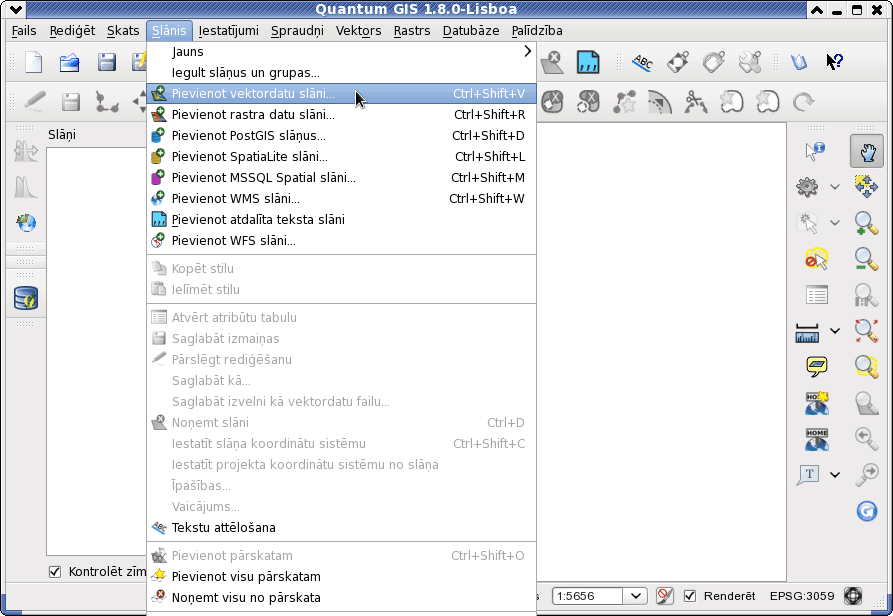Click the What's This help cursor icon

834,61
